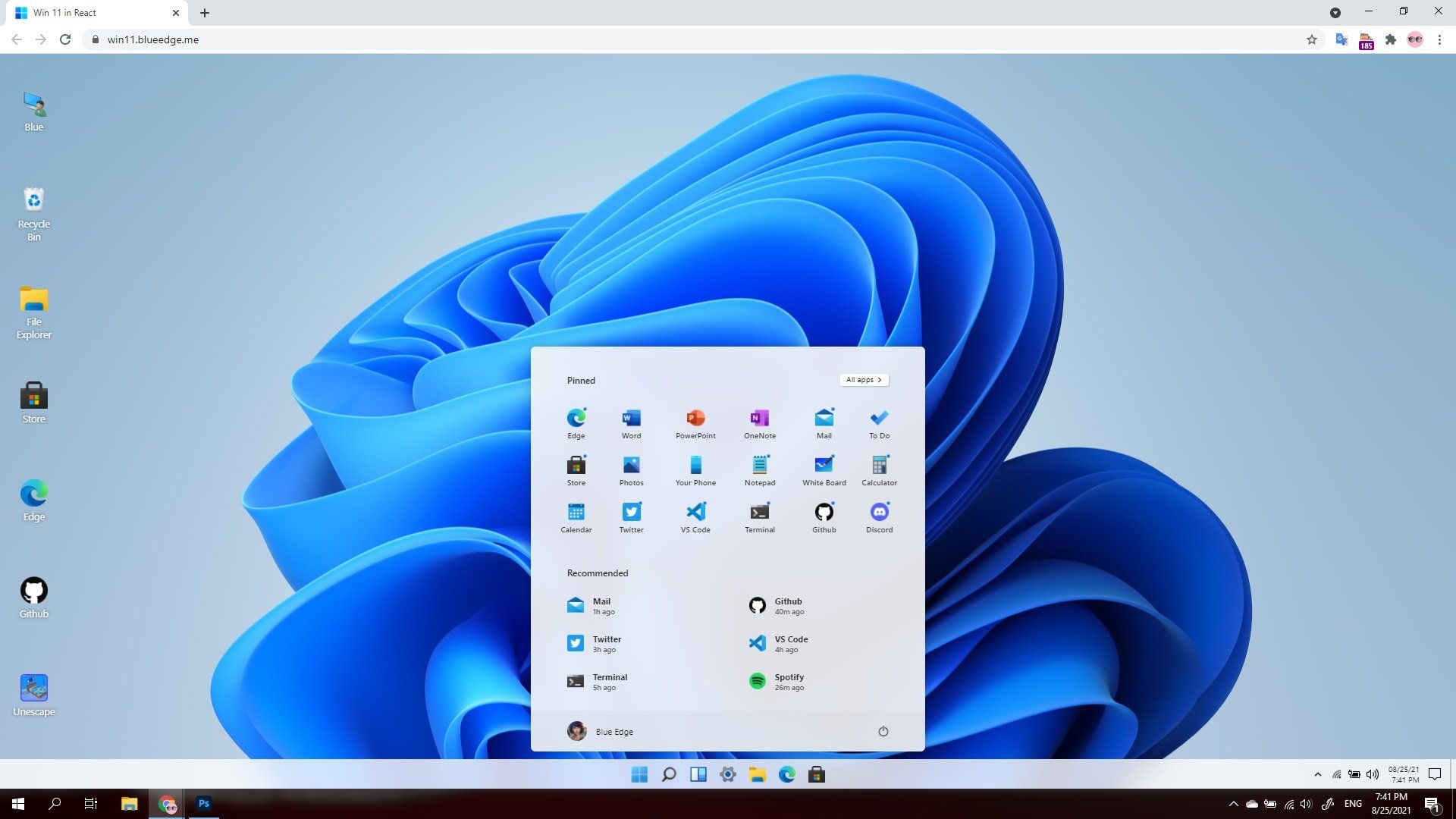Open a new browser tab
Screen dimensions: 1456x819
point(205,13)
